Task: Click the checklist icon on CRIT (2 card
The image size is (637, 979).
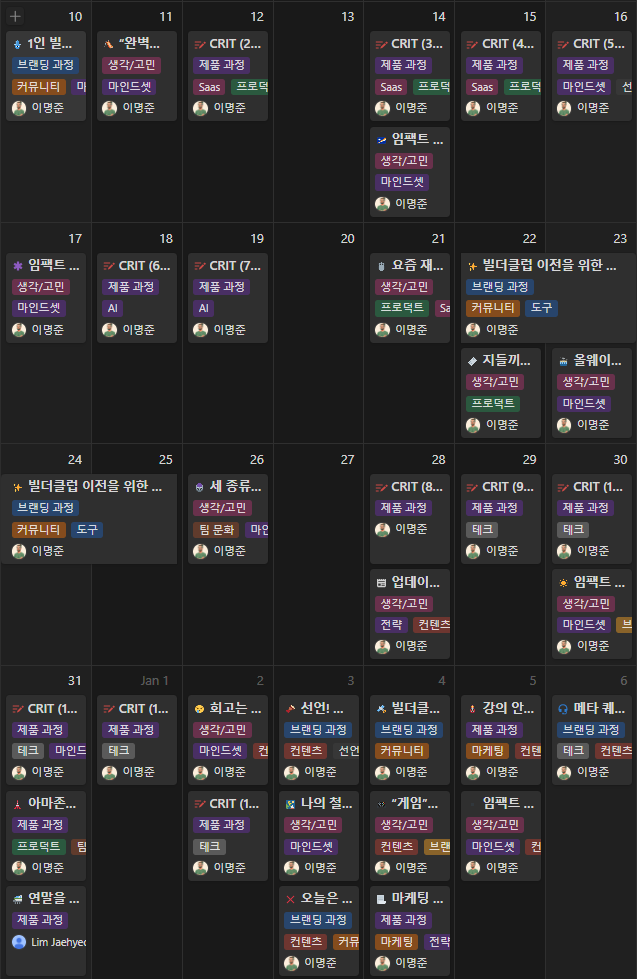Action: pyautogui.click(x=200, y=44)
